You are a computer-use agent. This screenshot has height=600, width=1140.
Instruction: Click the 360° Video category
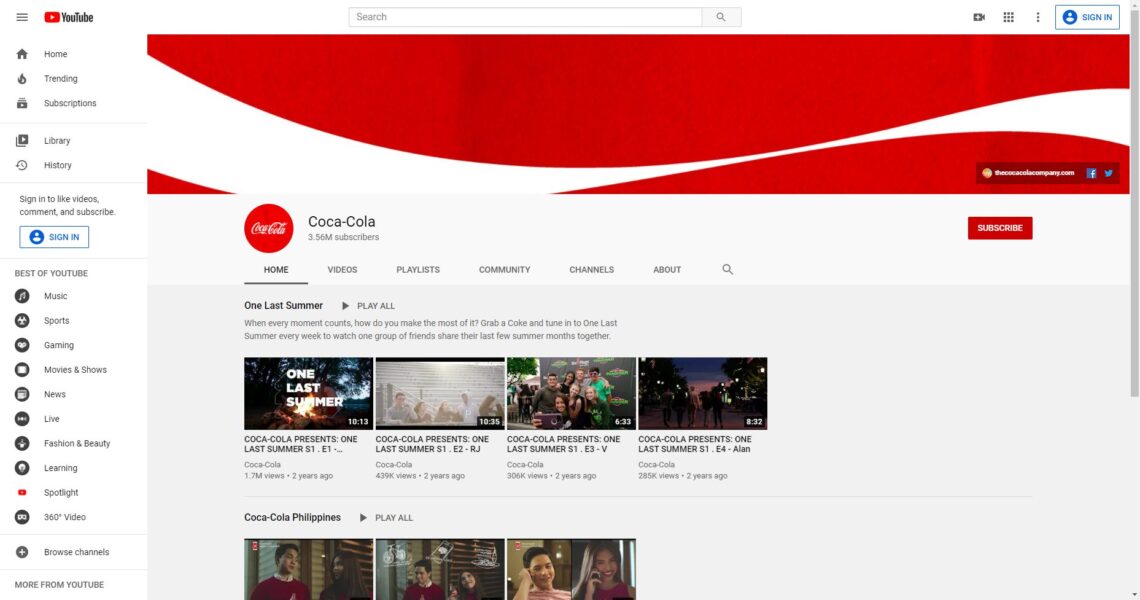pyautogui.click(x=22, y=517)
